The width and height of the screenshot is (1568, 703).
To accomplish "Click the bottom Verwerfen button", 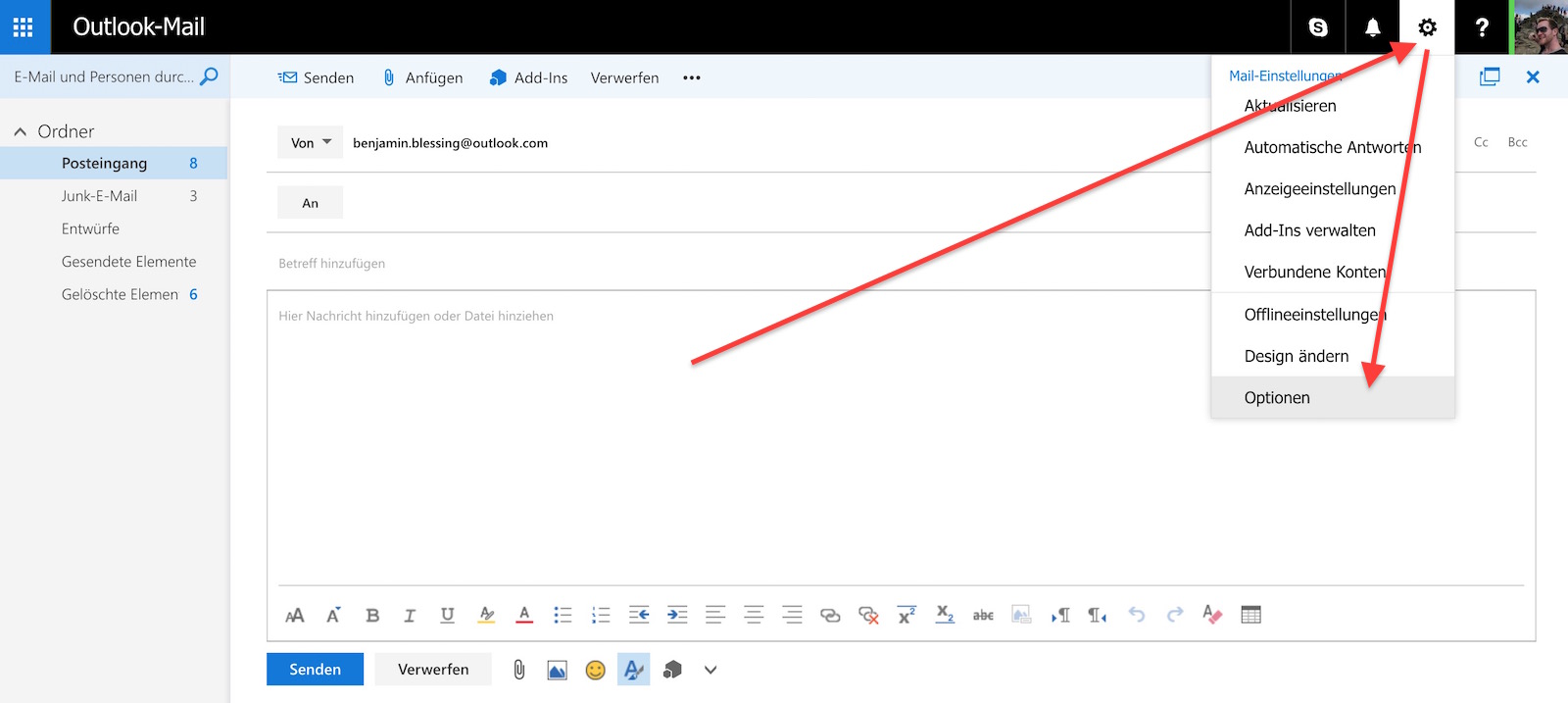I will tap(433, 670).
